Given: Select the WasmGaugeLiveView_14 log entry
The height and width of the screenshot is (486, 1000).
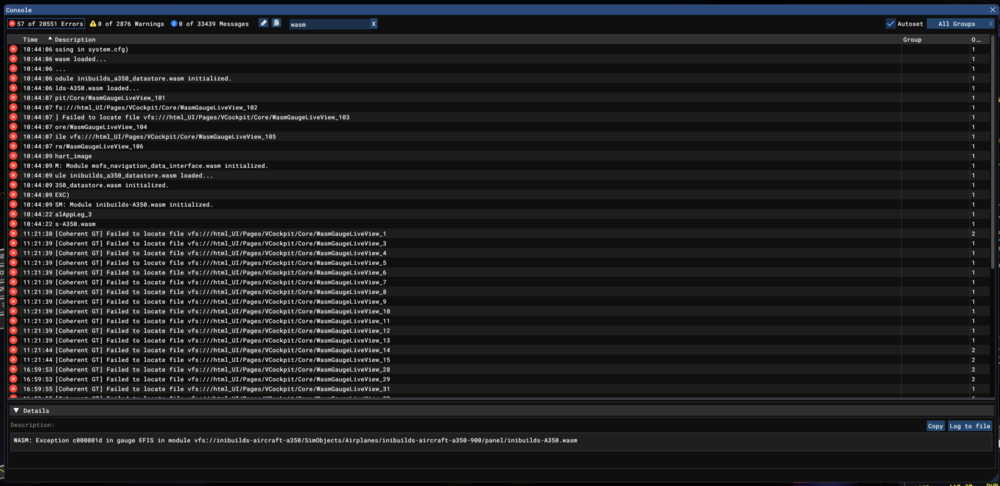Looking at the screenshot, I should click(x=497, y=351).
